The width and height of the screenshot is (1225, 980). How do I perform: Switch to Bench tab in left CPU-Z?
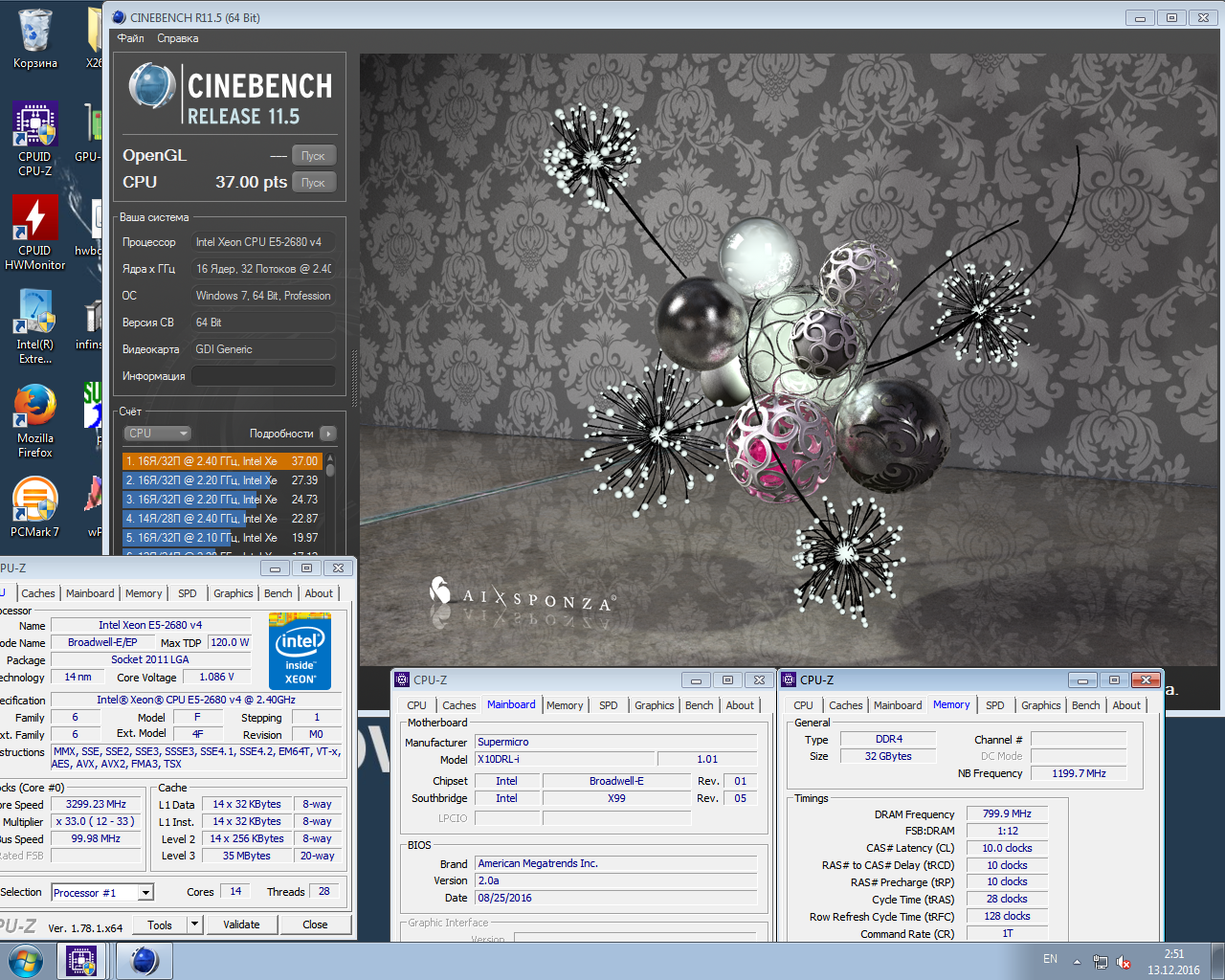click(278, 593)
